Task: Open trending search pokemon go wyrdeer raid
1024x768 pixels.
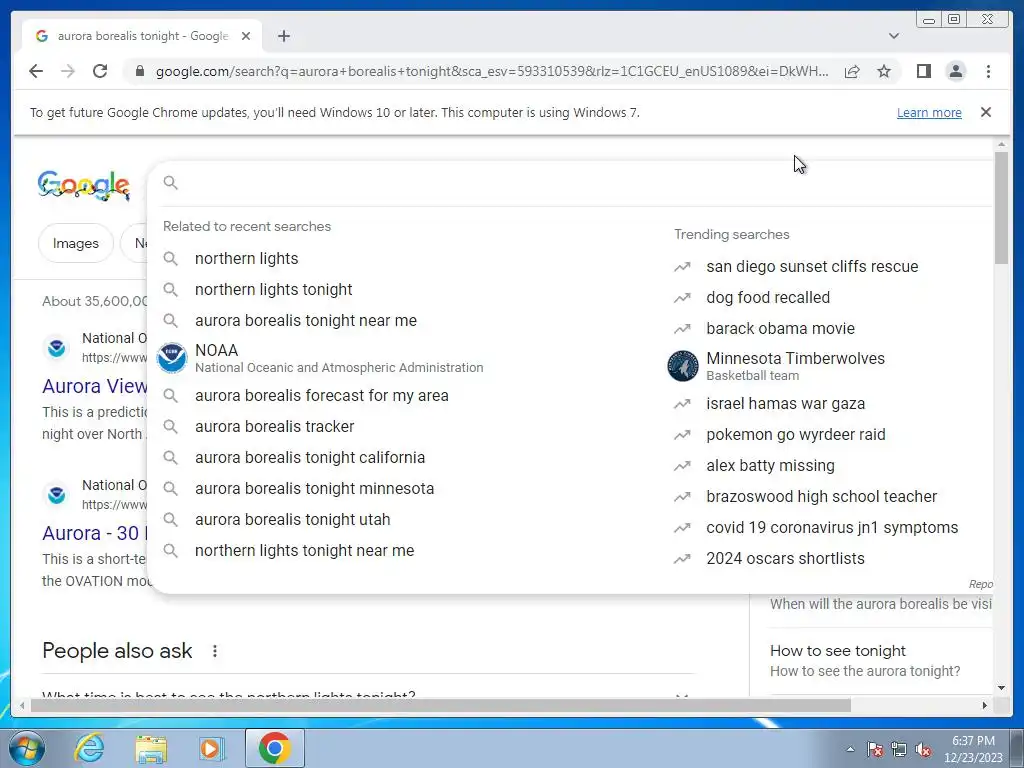Action: (x=795, y=435)
